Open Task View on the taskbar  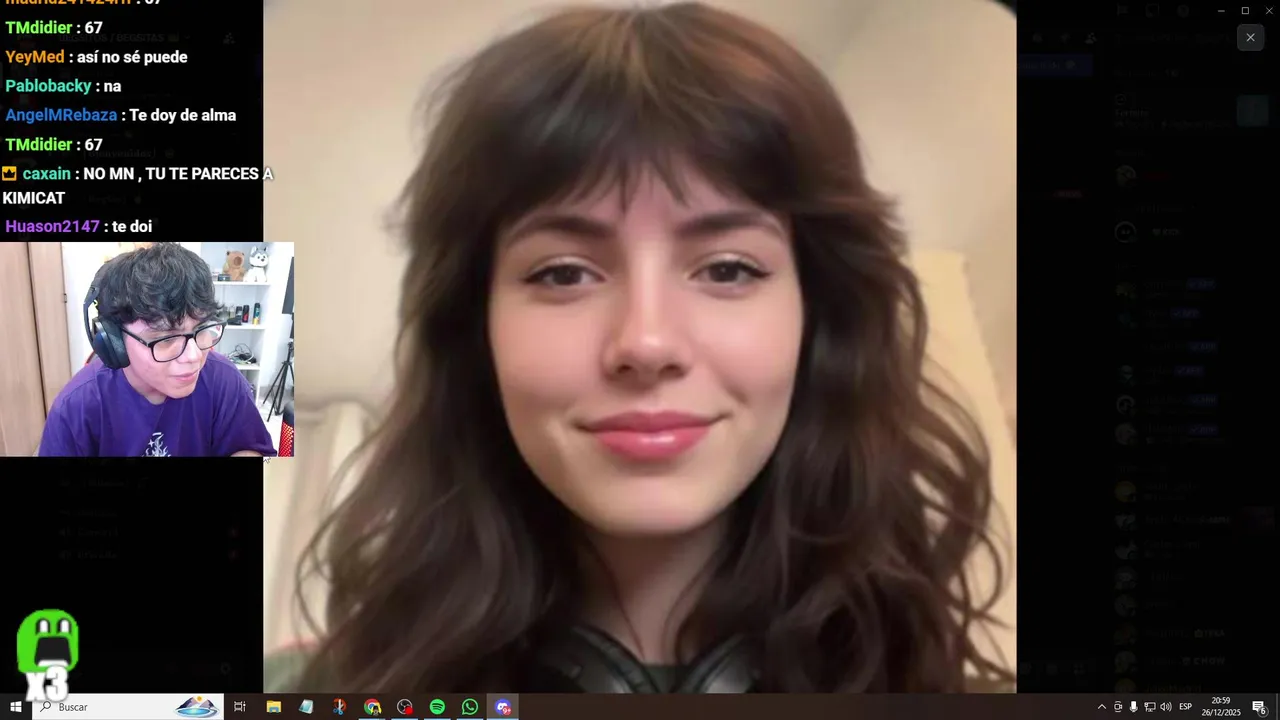click(240, 707)
